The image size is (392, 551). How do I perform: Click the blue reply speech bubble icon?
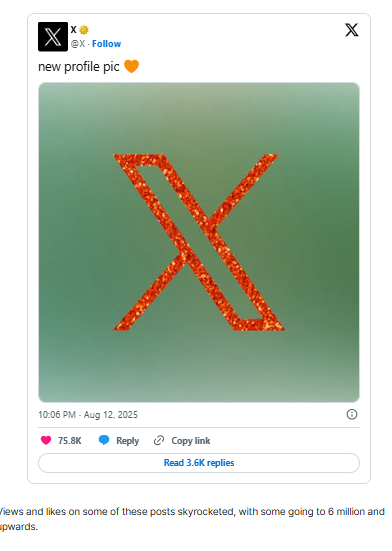pos(104,440)
